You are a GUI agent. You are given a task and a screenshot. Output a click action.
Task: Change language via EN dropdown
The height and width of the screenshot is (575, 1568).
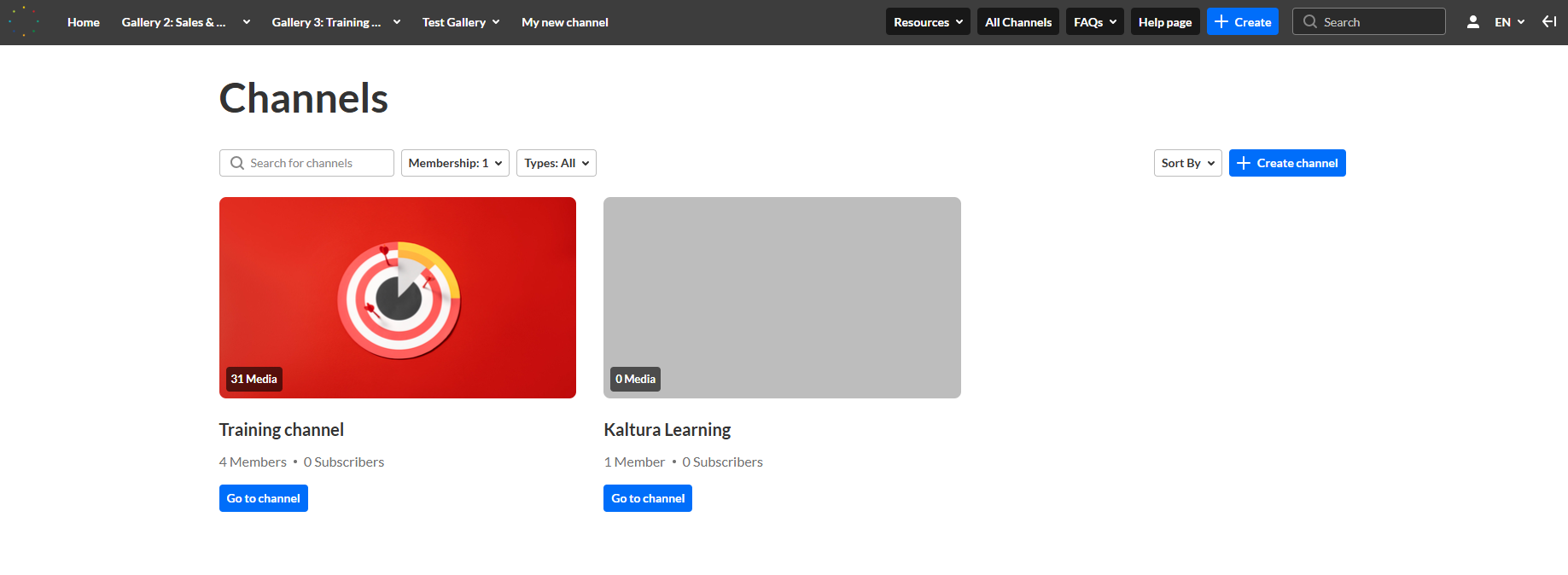pos(1509,22)
